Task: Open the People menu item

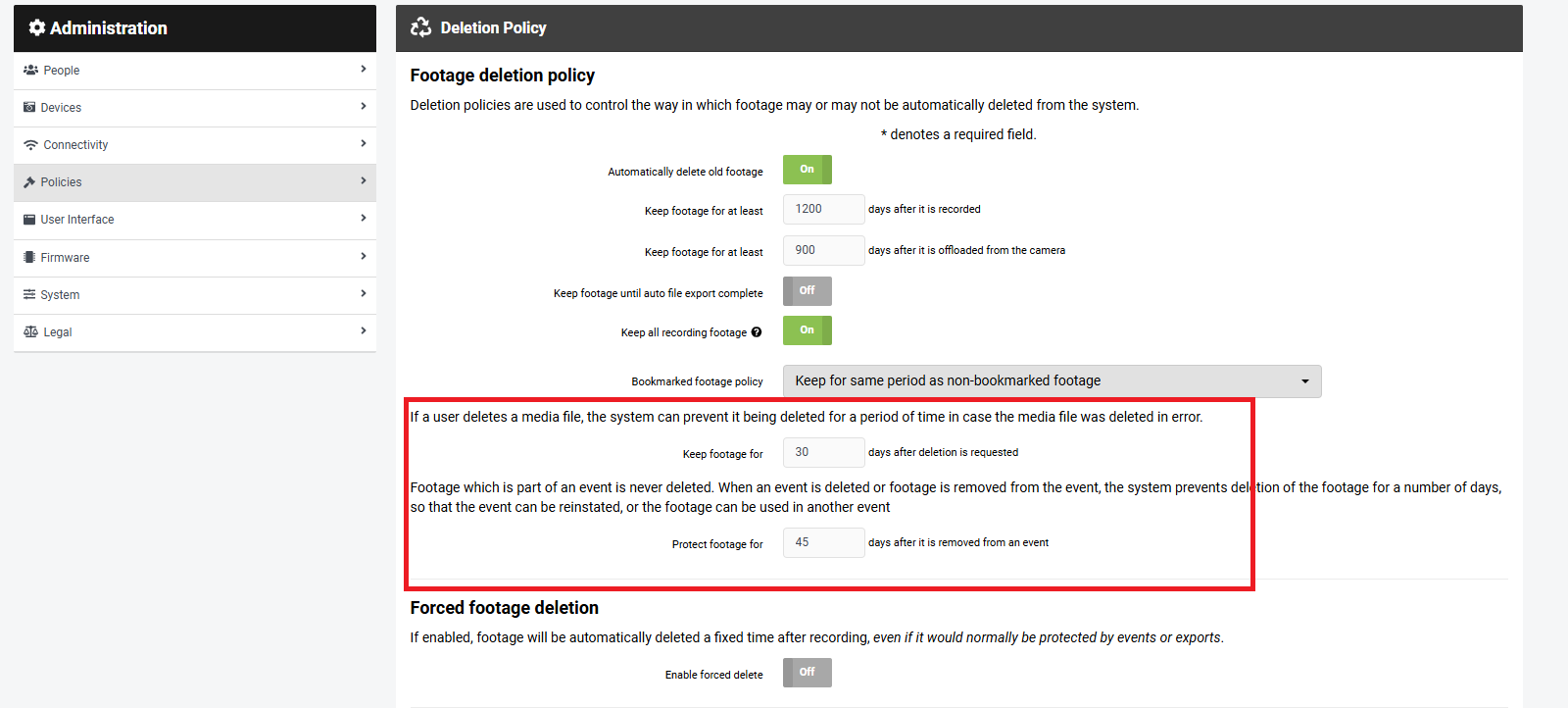Action: (195, 71)
